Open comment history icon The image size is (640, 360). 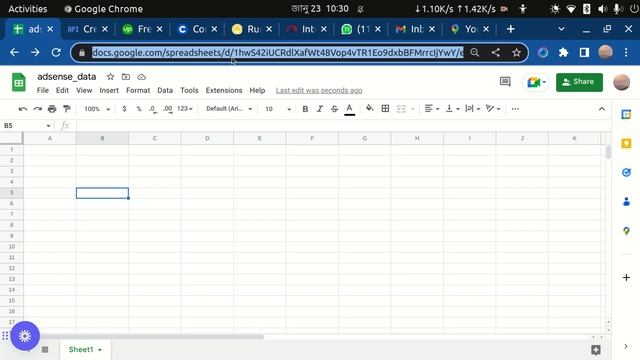click(x=505, y=82)
